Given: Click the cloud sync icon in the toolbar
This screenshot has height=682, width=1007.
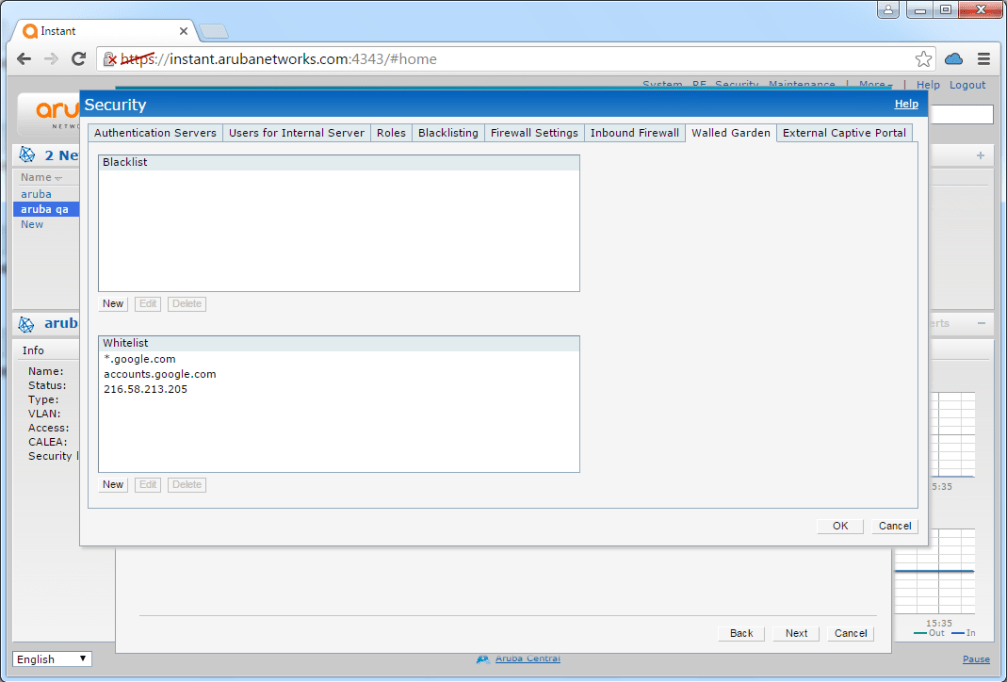Looking at the screenshot, I should coord(953,59).
